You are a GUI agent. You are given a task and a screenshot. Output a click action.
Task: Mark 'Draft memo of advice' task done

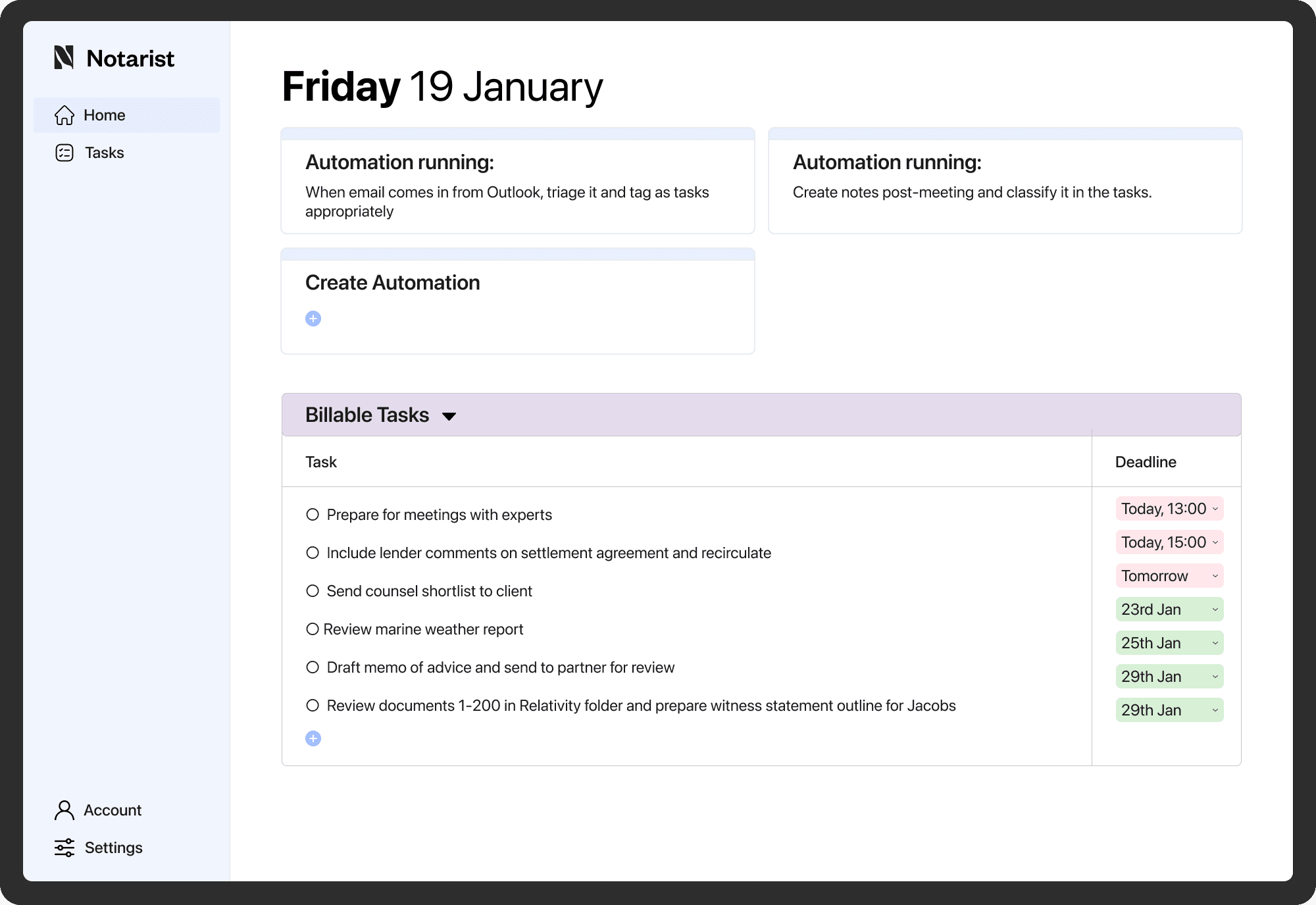click(x=313, y=667)
